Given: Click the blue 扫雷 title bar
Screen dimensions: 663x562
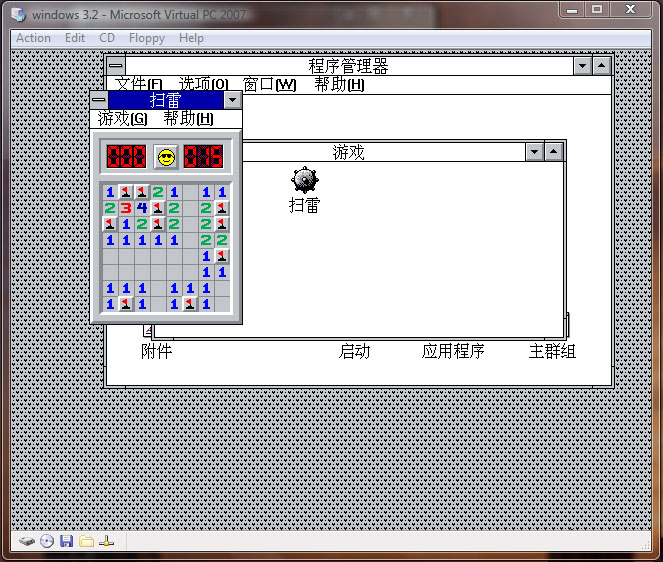Looking at the screenshot, I should point(166,100).
